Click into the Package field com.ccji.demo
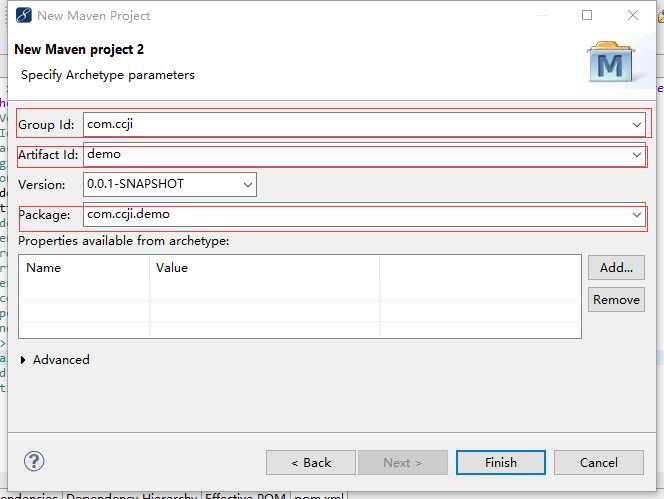Screen dimensions: 664x499 pyautogui.click(x=364, y=215)
